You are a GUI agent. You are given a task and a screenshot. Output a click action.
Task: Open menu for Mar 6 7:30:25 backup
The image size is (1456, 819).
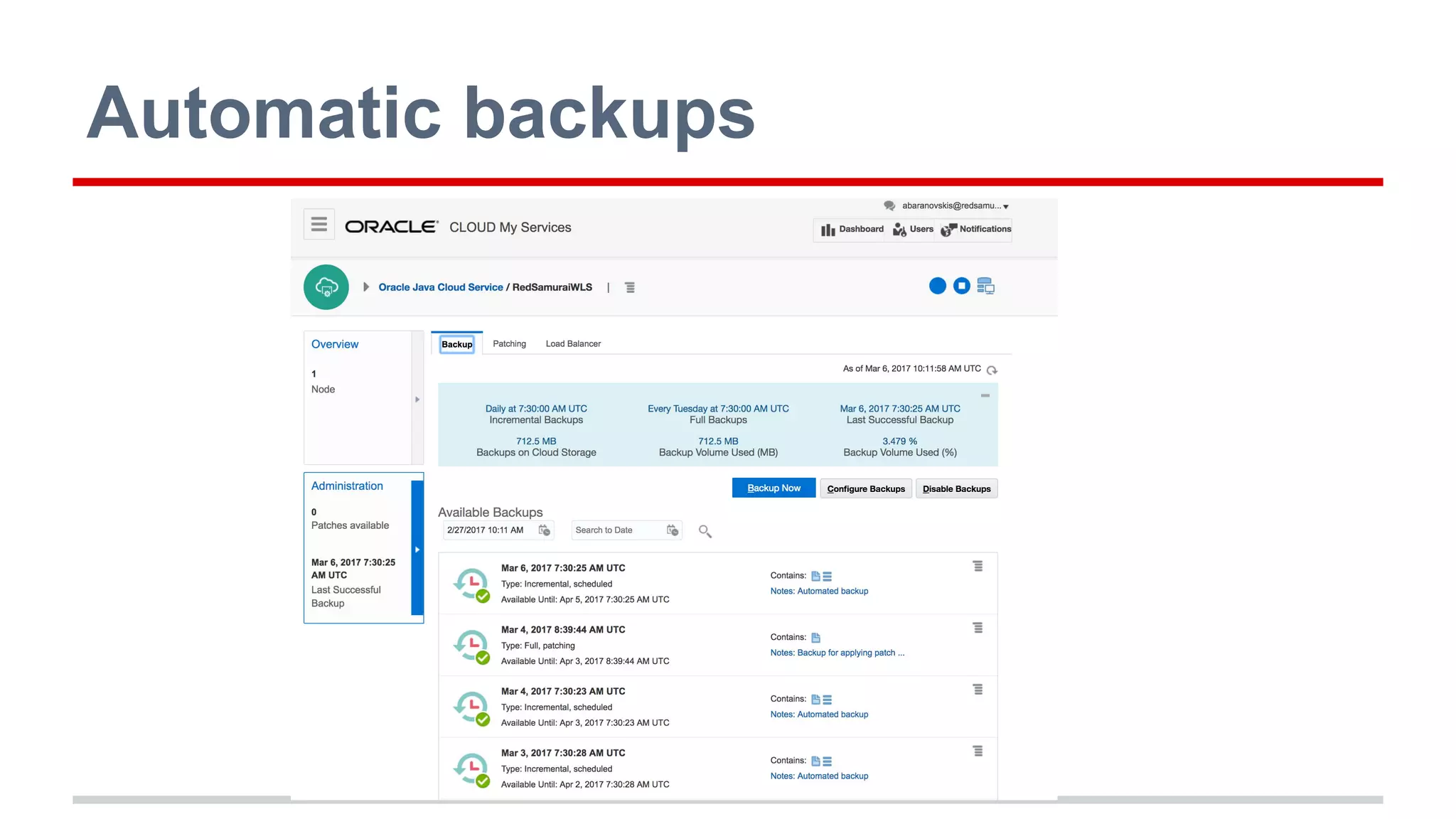(x=978, y=566)
